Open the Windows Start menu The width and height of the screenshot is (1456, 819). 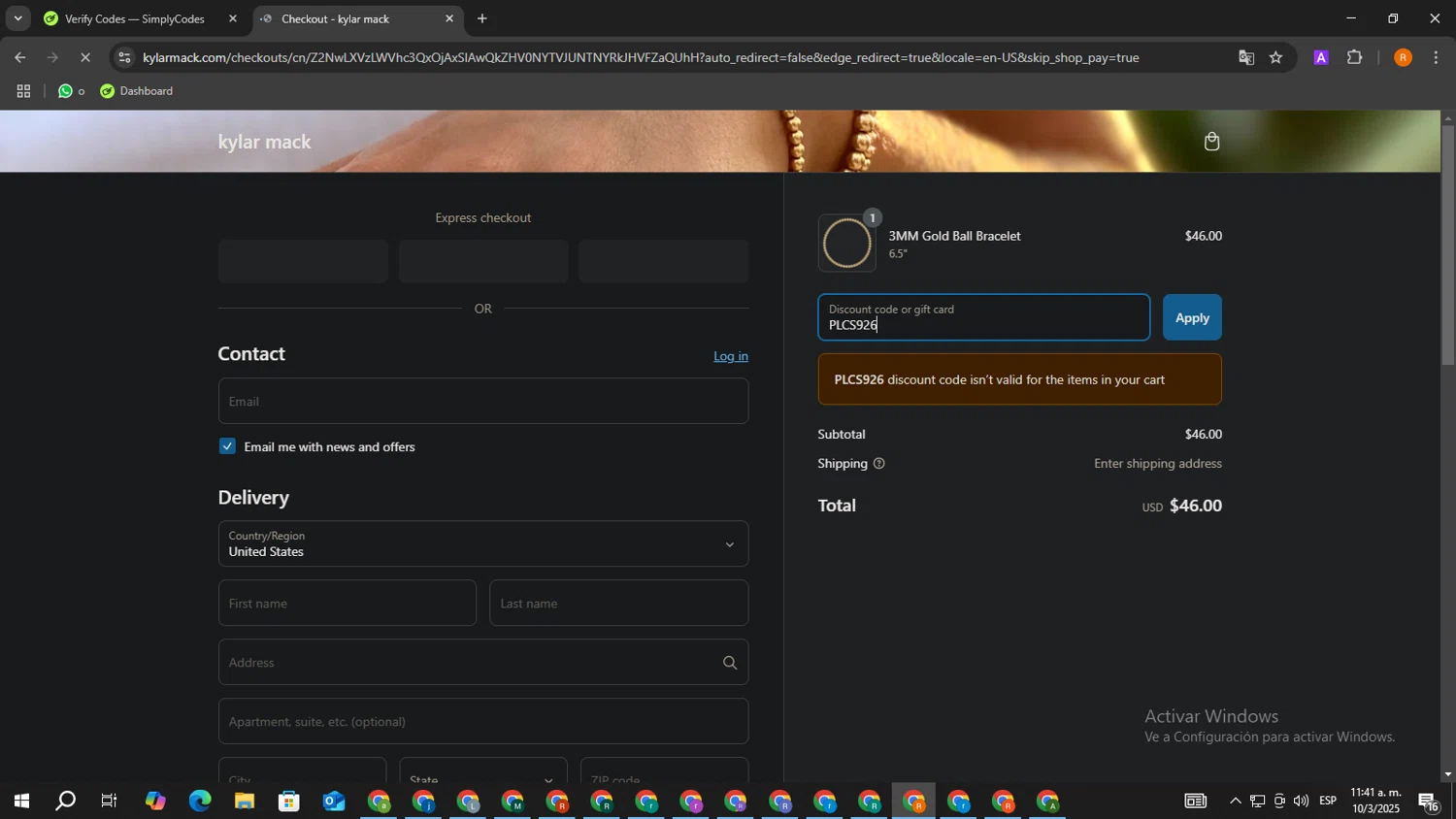click(x=21, y=802)
